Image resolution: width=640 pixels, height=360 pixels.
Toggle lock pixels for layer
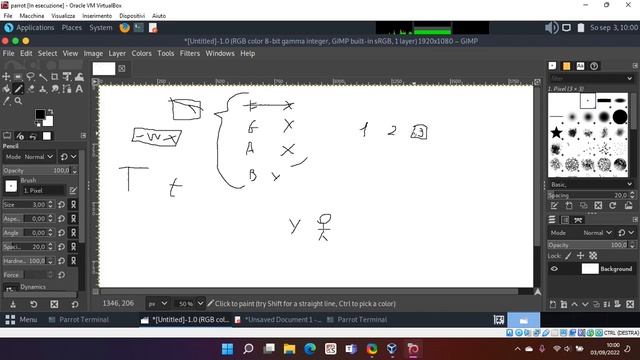pyautogui.click(x=568, y=256)
